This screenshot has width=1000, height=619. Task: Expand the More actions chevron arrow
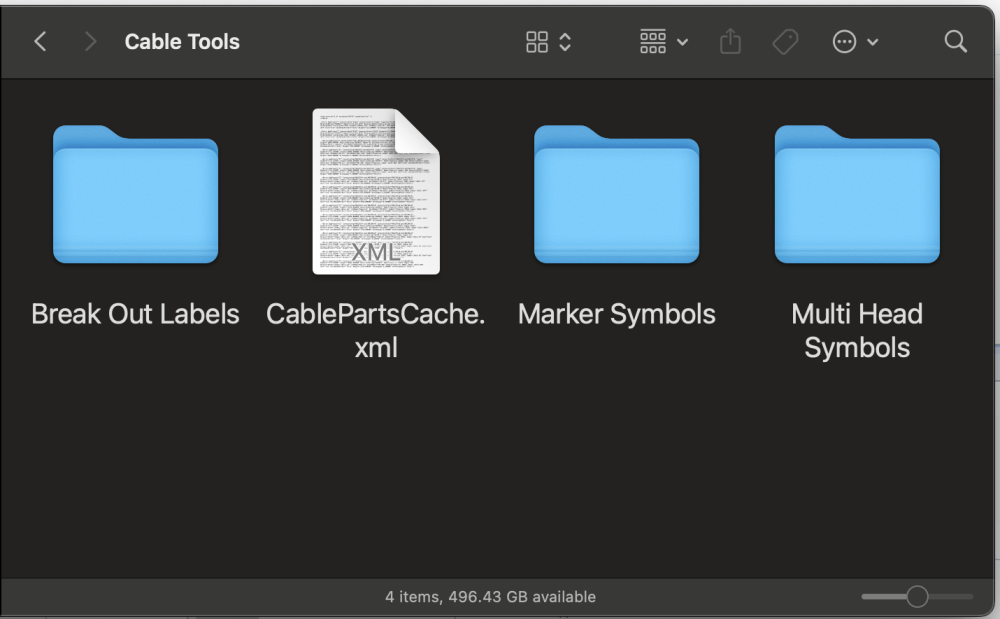873,42
